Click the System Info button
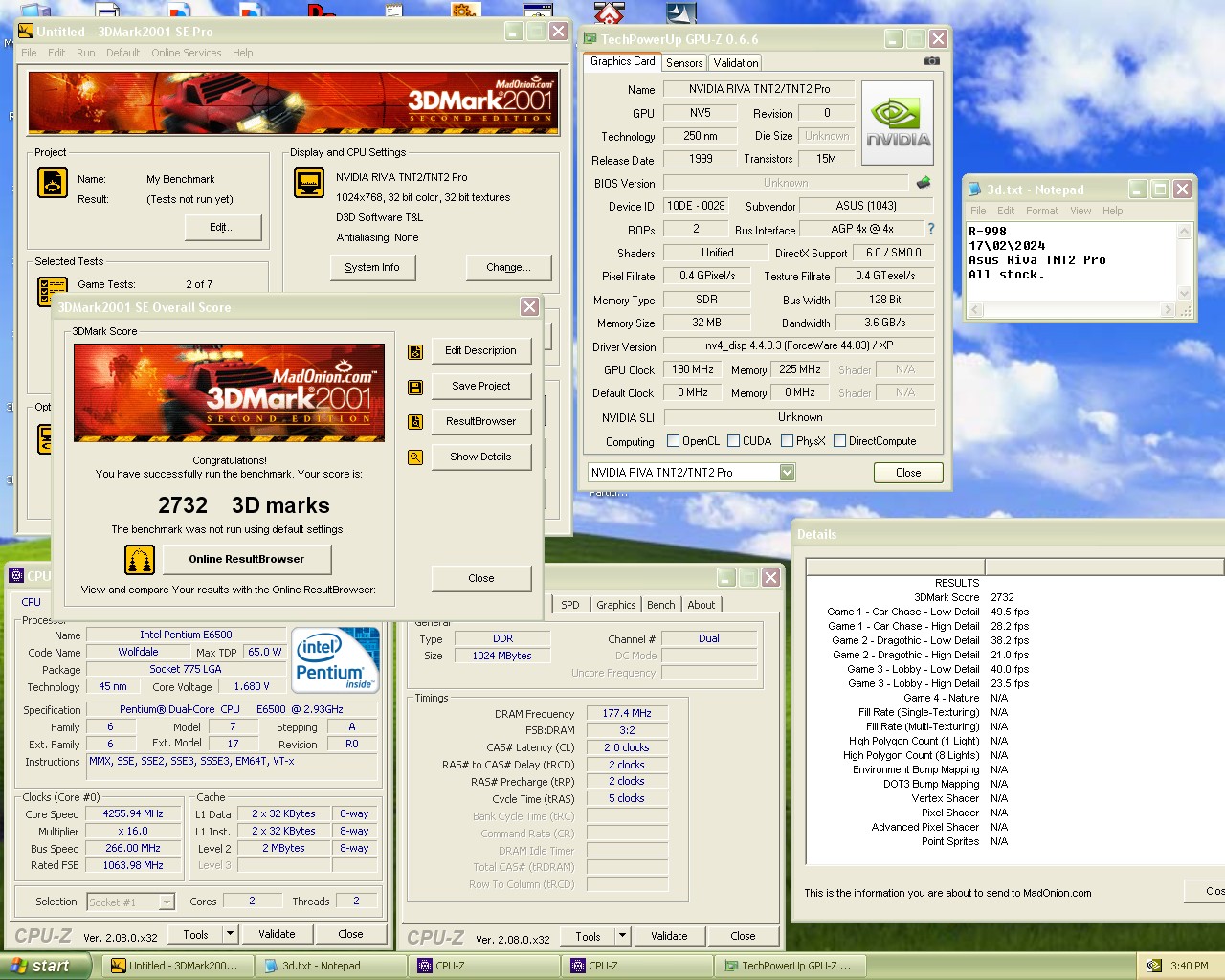 click(372, 267)
